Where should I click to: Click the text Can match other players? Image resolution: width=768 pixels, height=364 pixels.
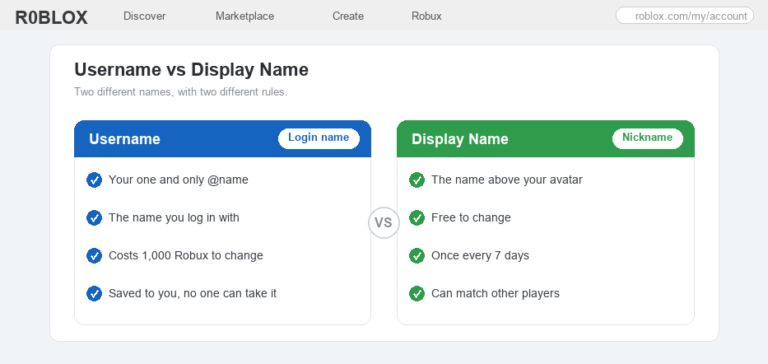[495, 293]
